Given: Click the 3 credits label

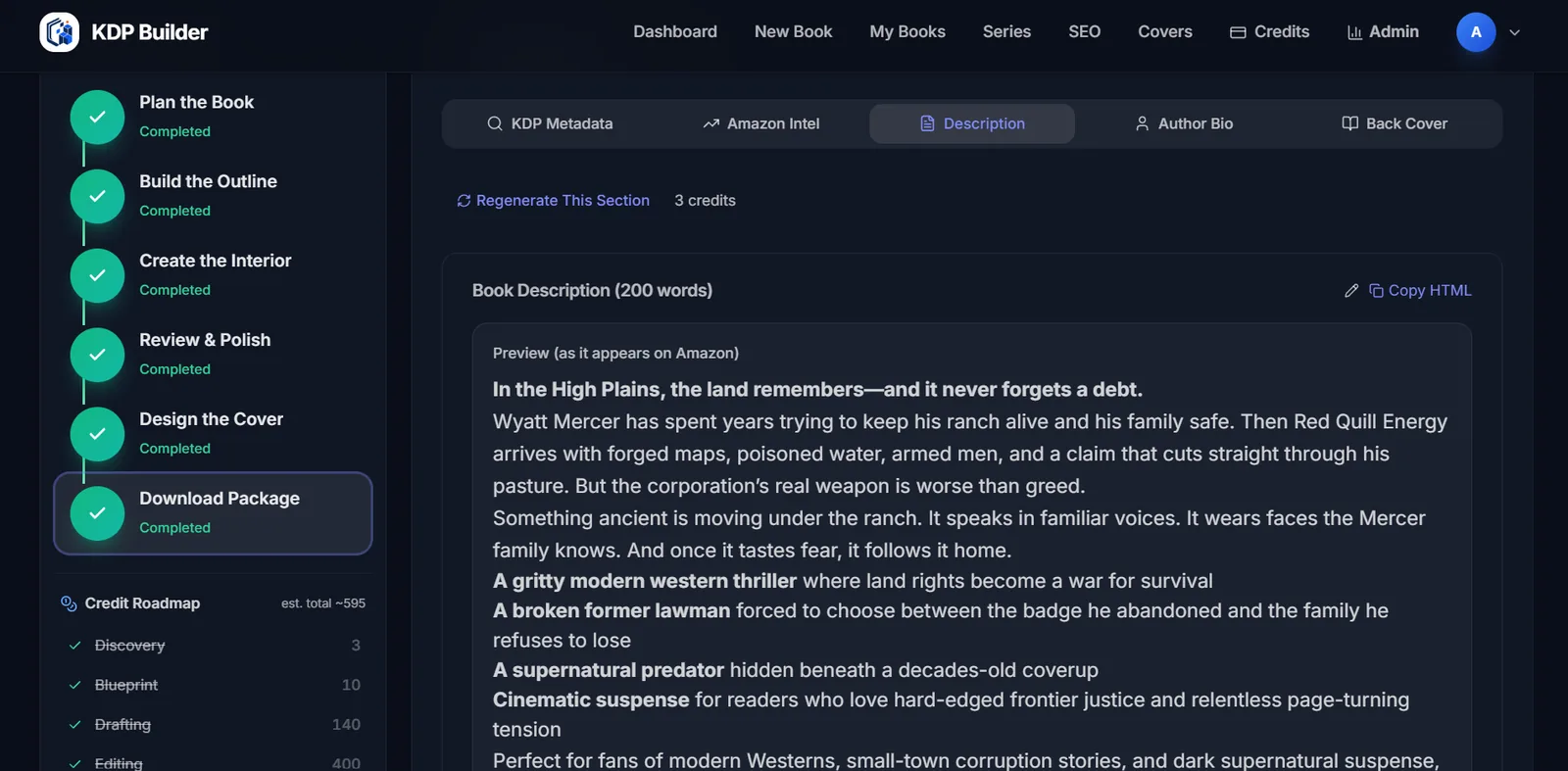Looking at the screenshot, I should (705, 200).
